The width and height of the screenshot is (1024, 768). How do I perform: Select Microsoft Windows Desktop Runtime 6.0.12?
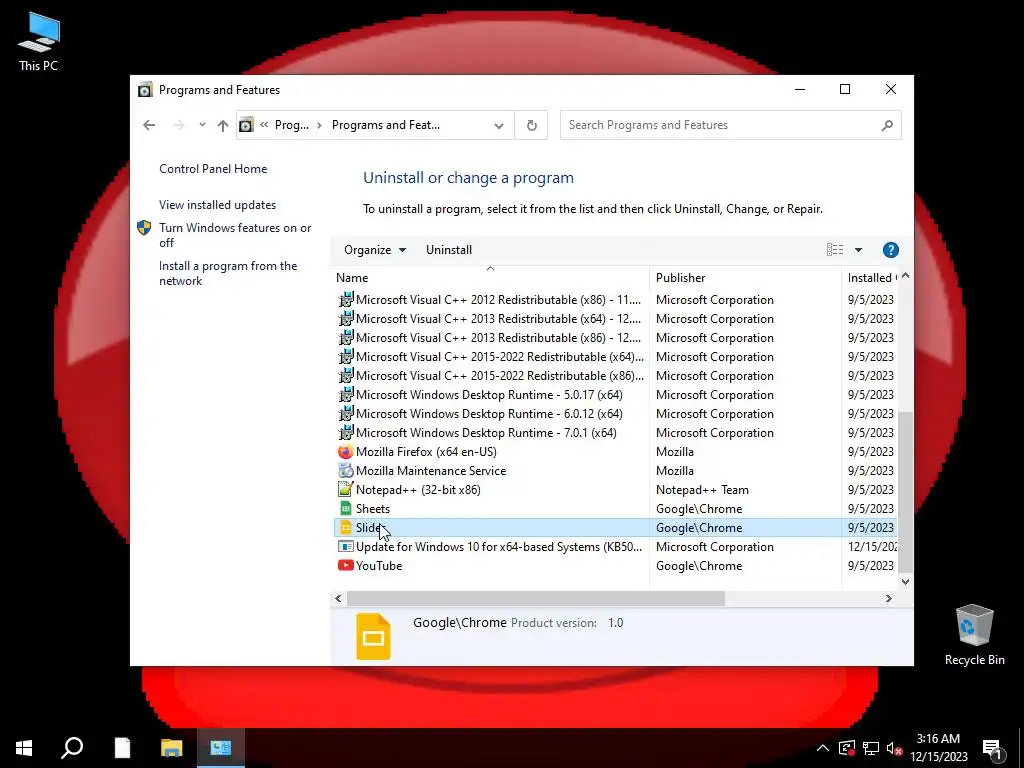pos(489,413)
